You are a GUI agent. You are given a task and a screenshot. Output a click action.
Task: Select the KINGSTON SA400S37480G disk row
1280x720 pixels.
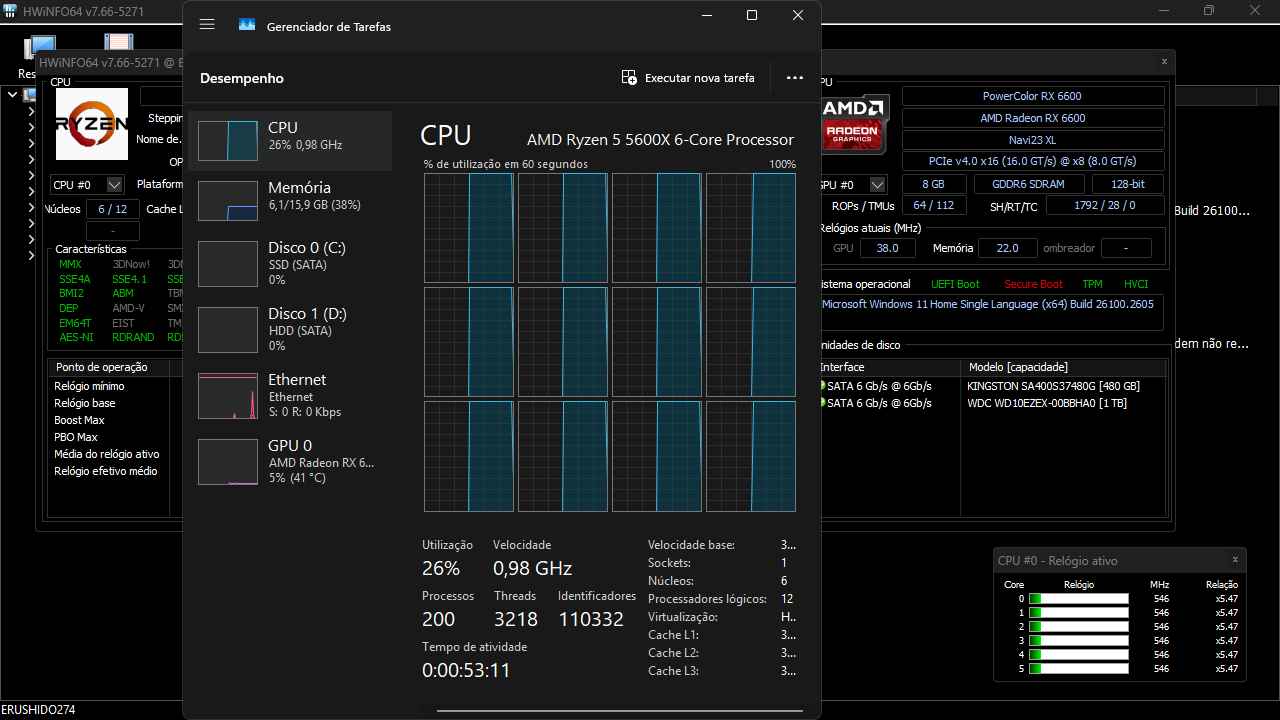[x=1053, y=386]
